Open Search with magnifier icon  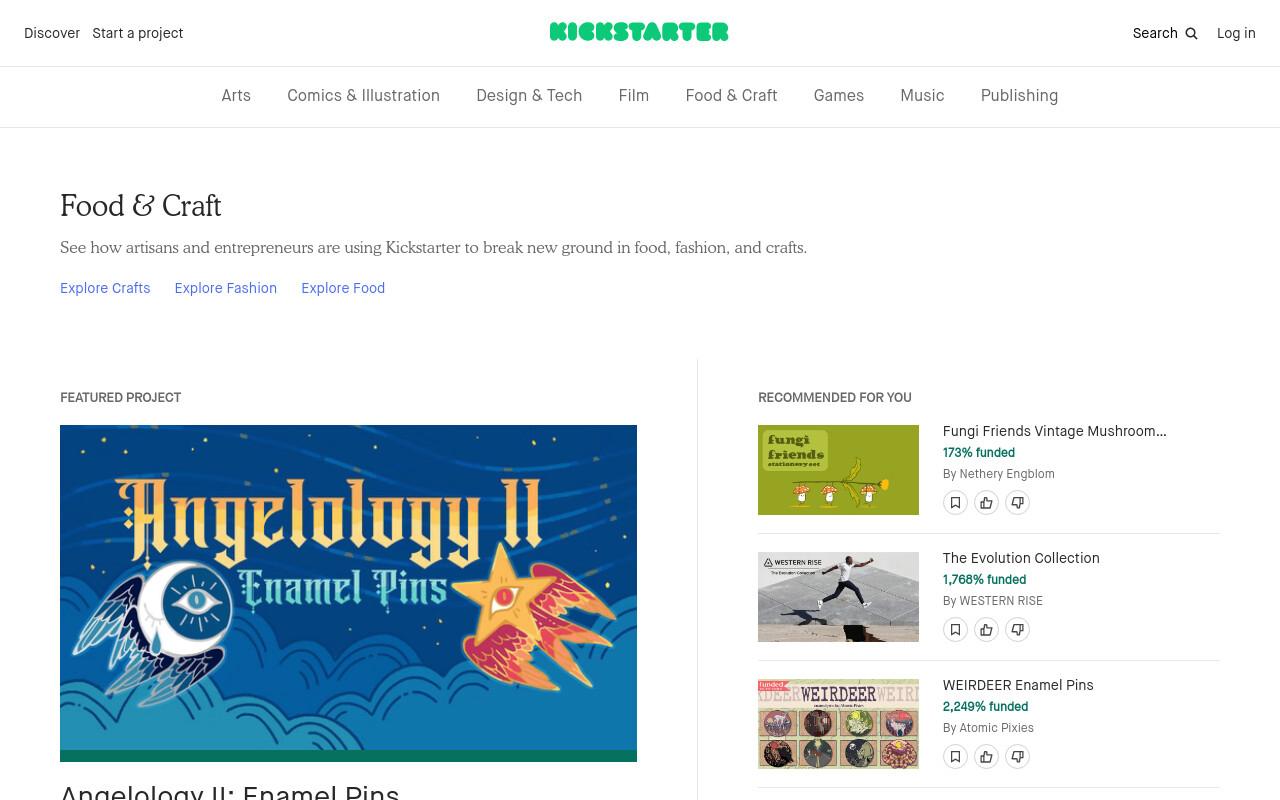coord(1165,33)
